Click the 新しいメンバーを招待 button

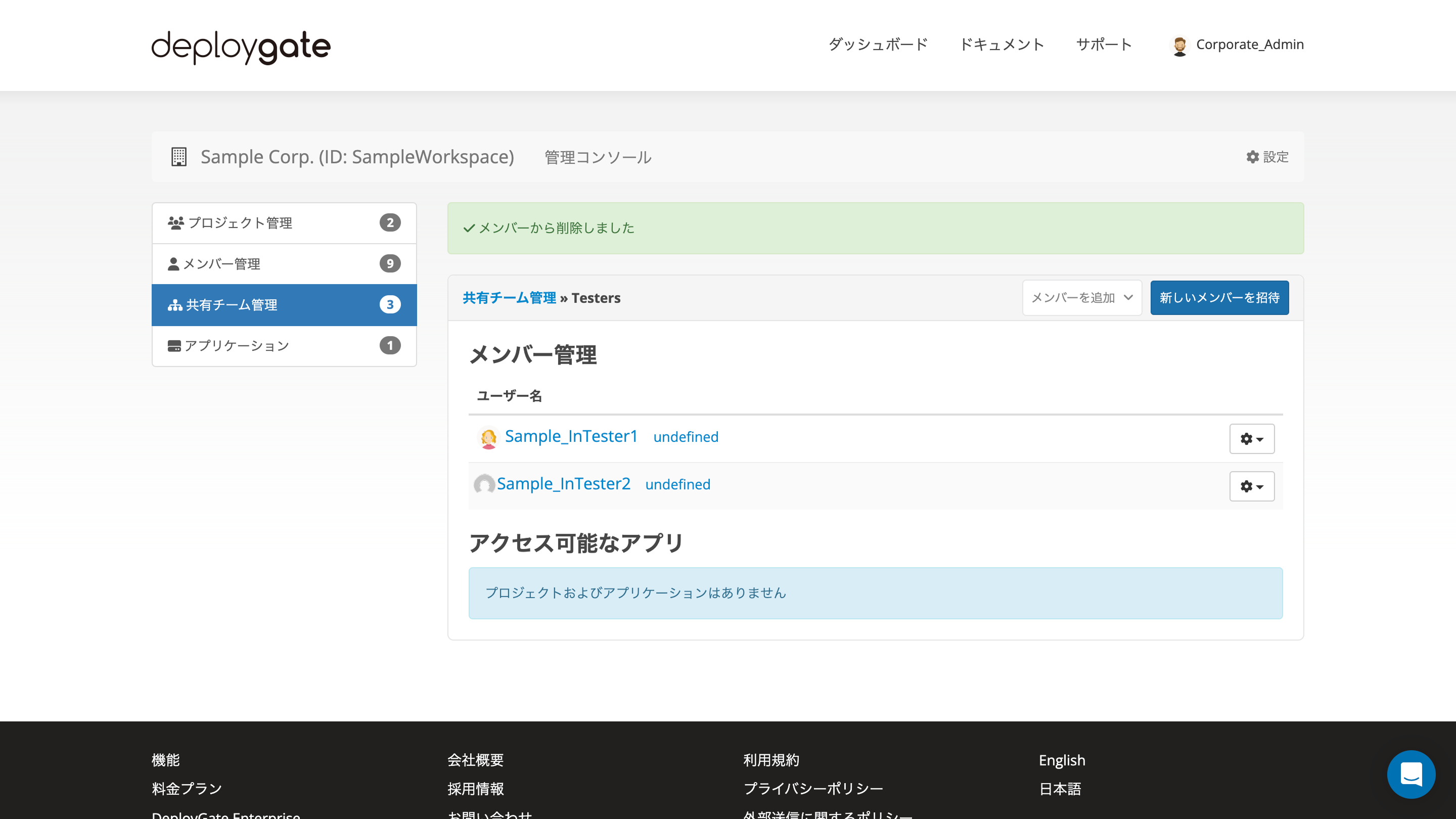click(1219, 298)
